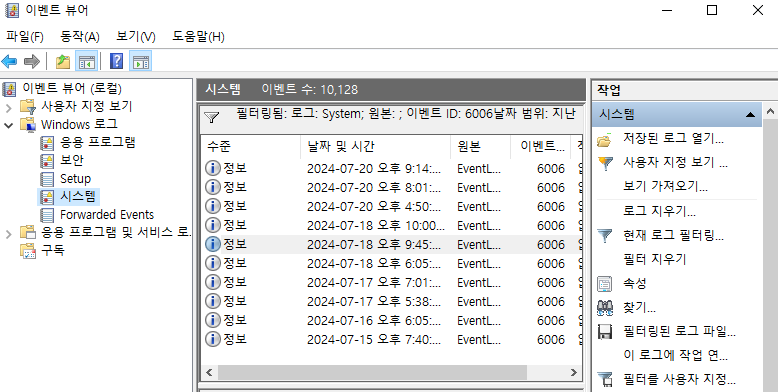
Task: Click the 구독 folder icon
Action: 28,251
